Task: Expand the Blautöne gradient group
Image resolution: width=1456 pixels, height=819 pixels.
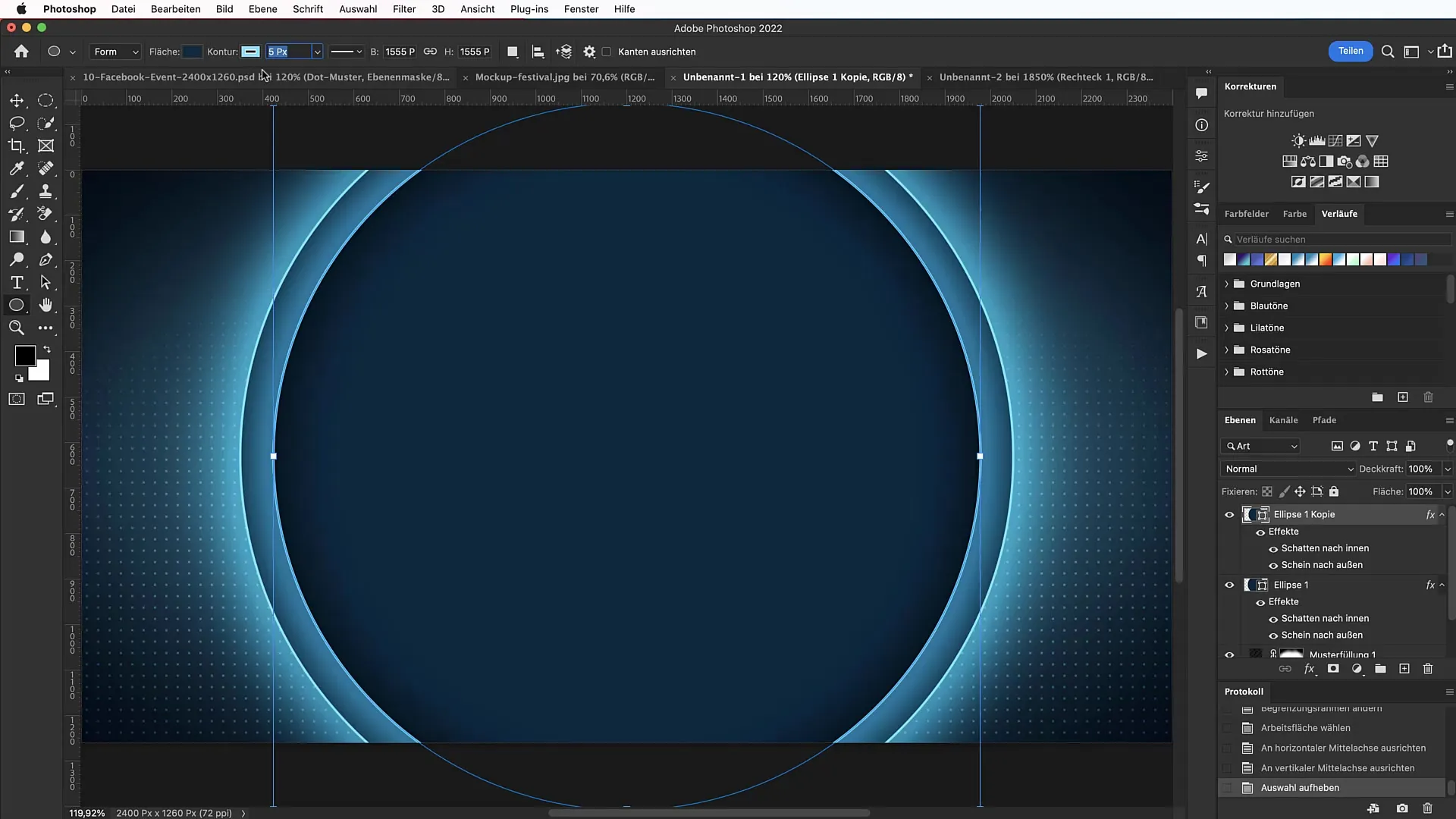Action: [x=1226, y=305]
